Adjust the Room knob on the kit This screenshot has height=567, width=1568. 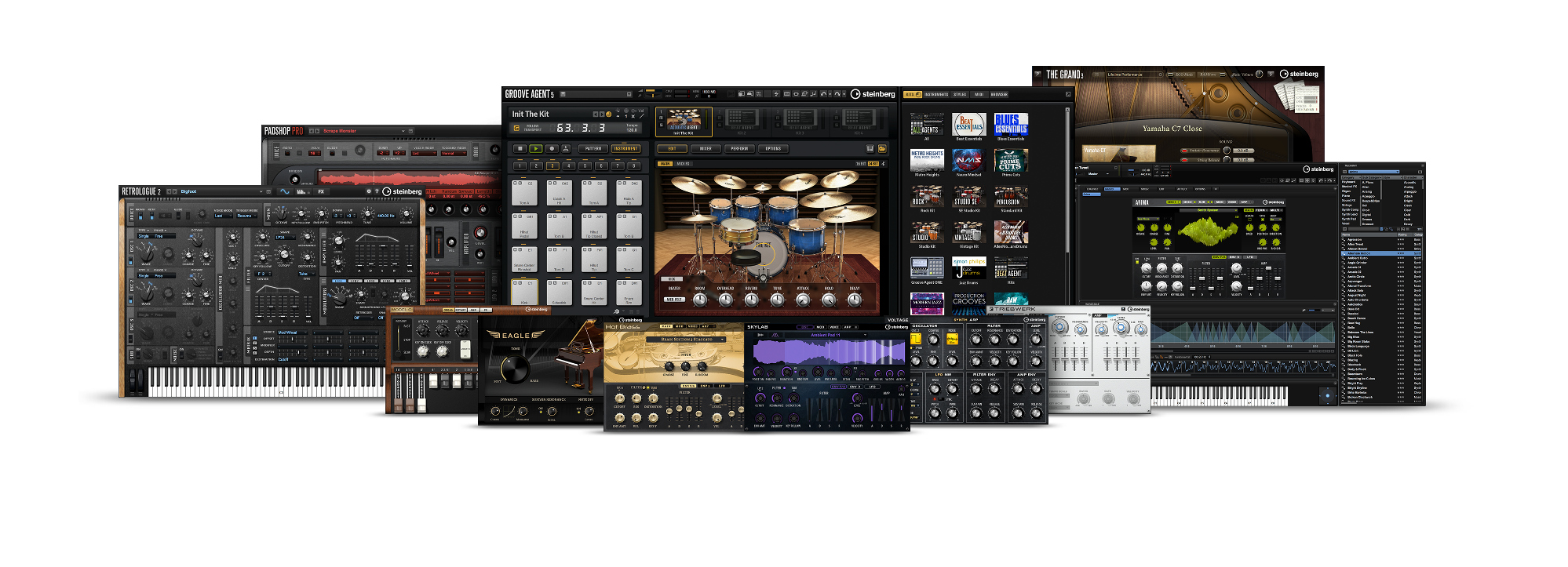700,300
